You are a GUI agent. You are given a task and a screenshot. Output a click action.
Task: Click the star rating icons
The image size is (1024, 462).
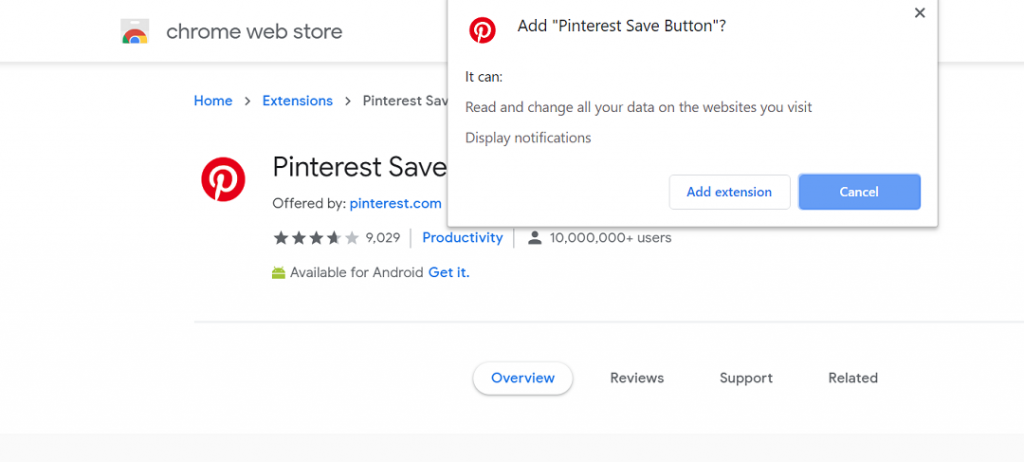pos(315,238)
